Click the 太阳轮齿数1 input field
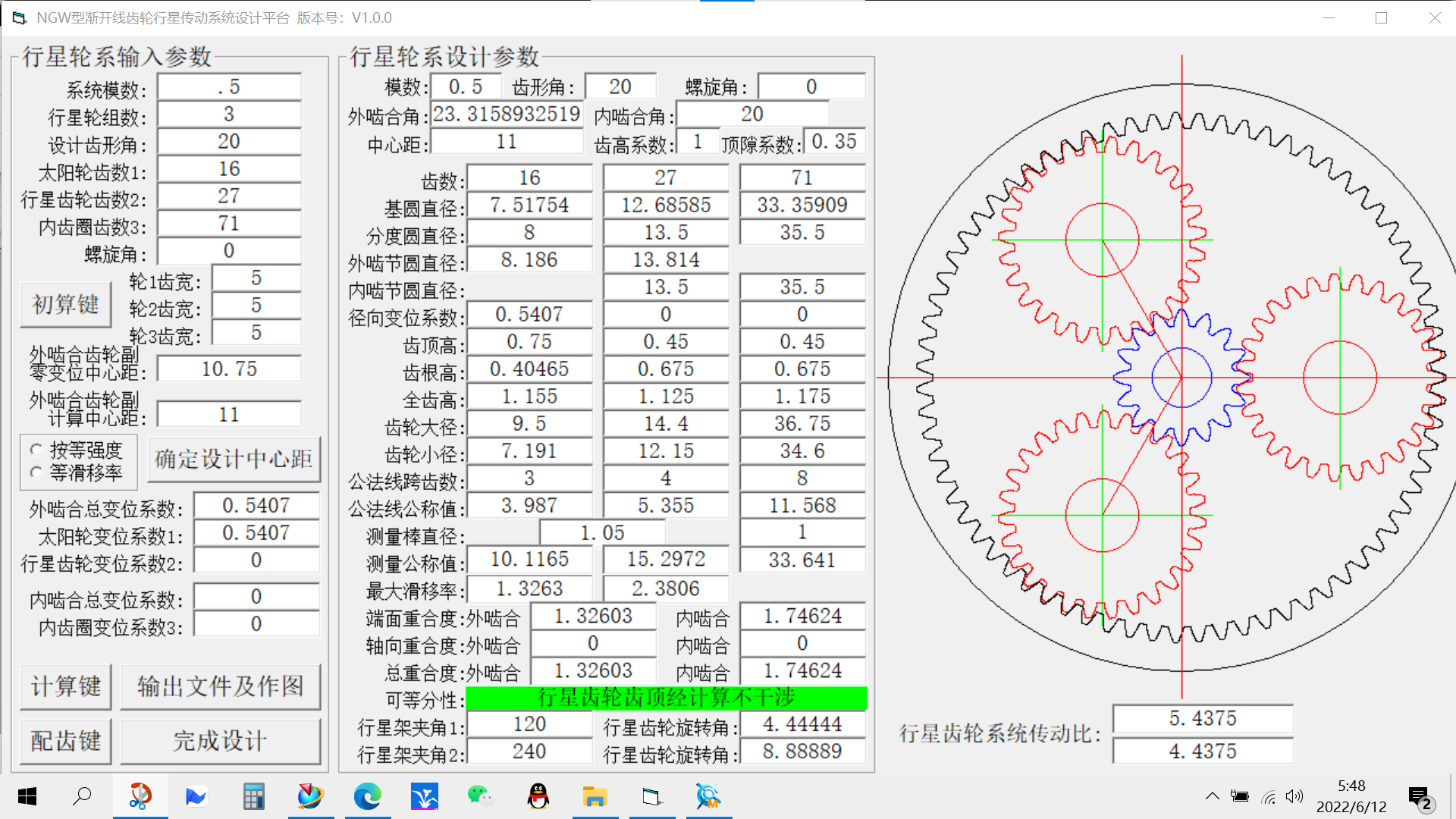 [229, 169]
